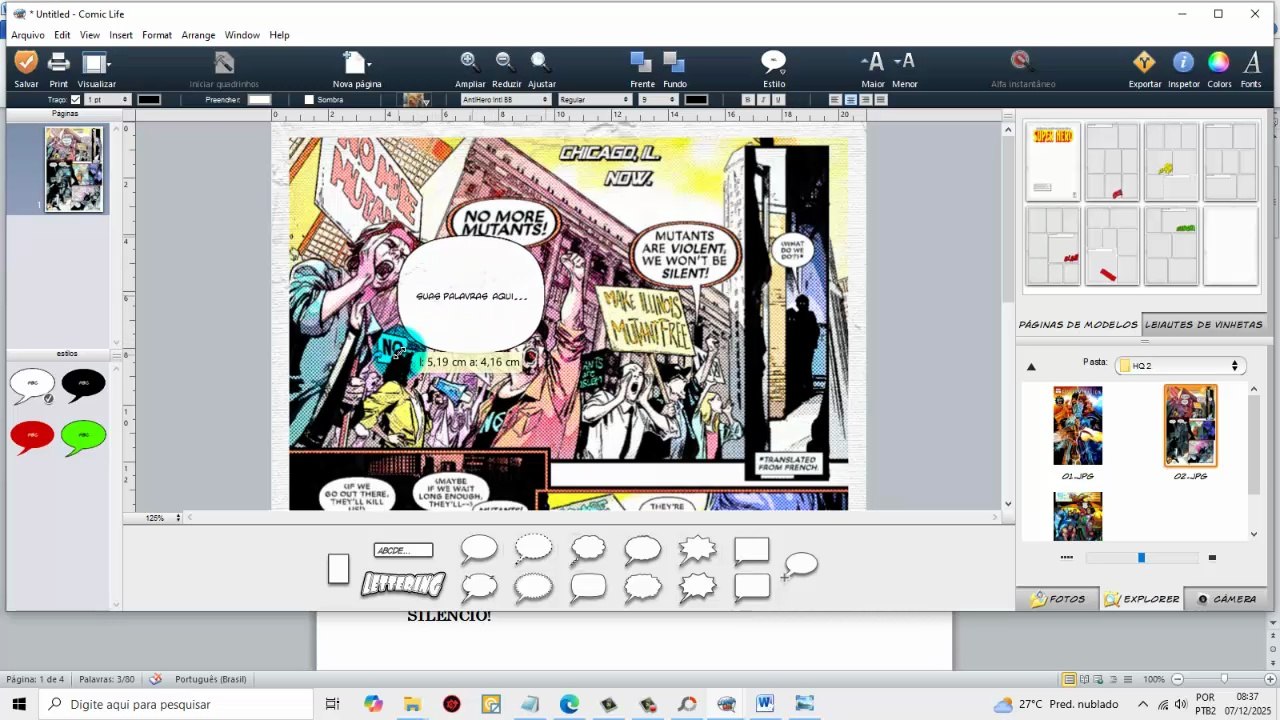Image resolution: width=1280 pixels, height=720 pixels.
Task: Fit the page using the Ajustar icon
Action: pyautogui.click(x=540, y=62)
